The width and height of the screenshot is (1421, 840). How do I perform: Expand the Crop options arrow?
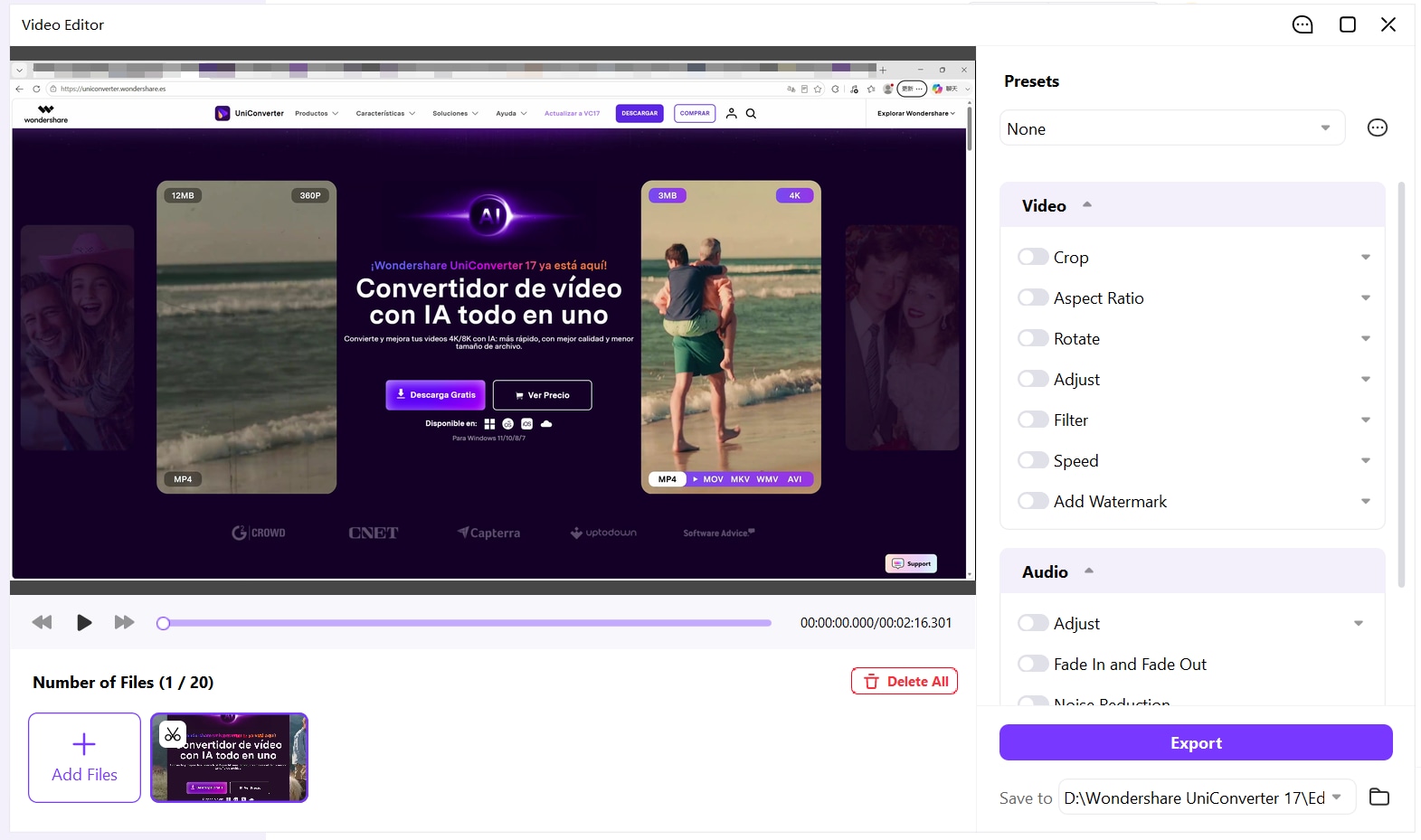1366,258
